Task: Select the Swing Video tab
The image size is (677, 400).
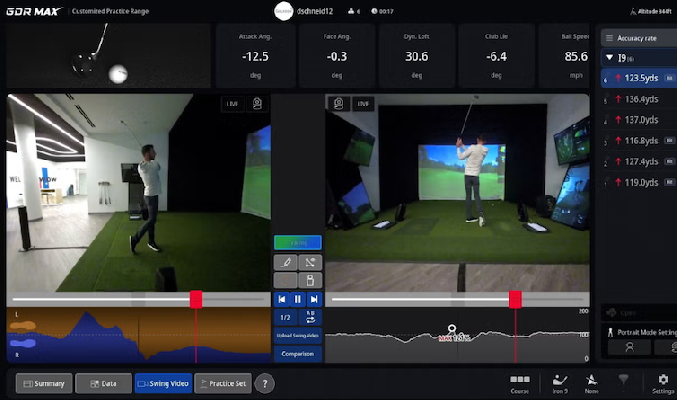Action: click(x=163, y=384)
